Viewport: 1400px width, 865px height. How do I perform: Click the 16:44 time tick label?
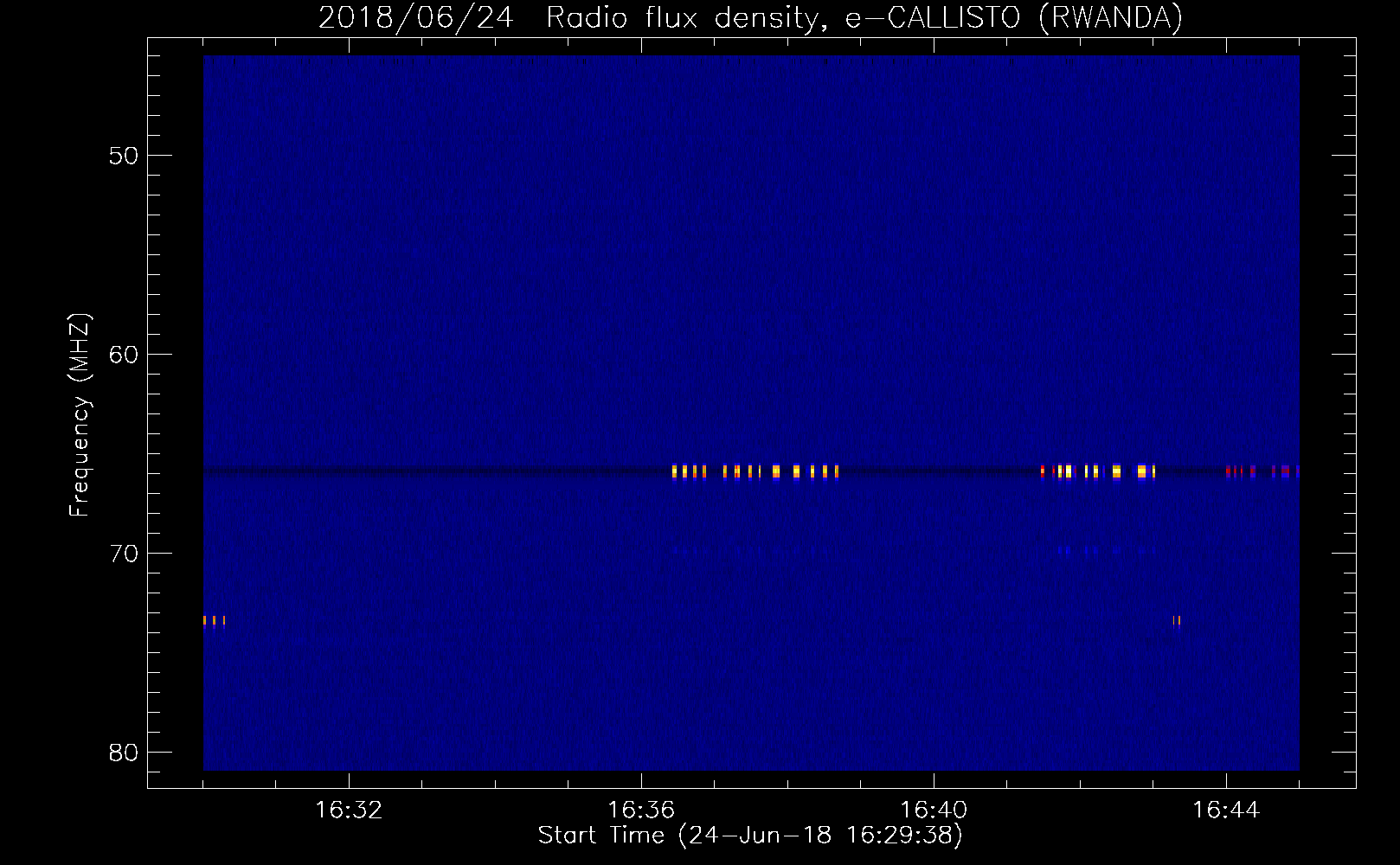tap(1226, 811)
